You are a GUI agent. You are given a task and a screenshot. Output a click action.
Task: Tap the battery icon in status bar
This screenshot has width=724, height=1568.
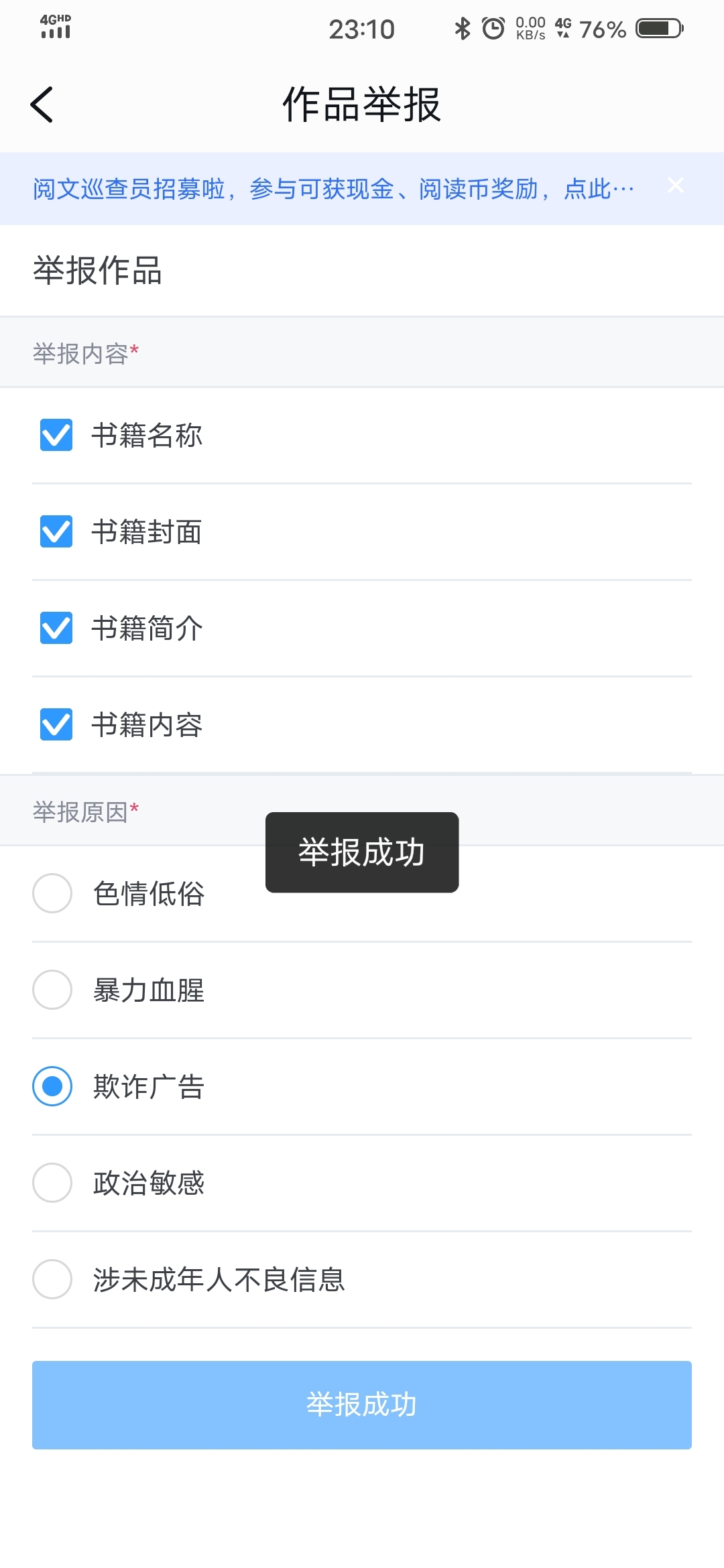[659, 29]
